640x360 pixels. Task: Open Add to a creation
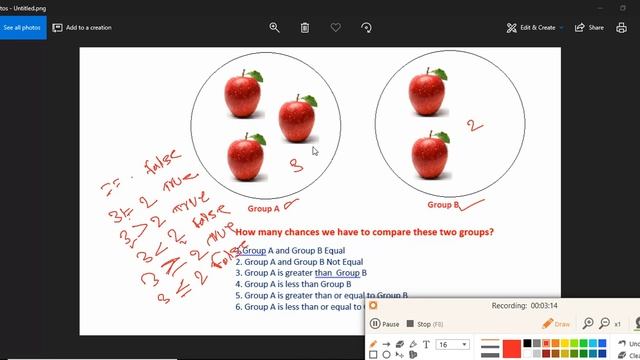(82, 28)
